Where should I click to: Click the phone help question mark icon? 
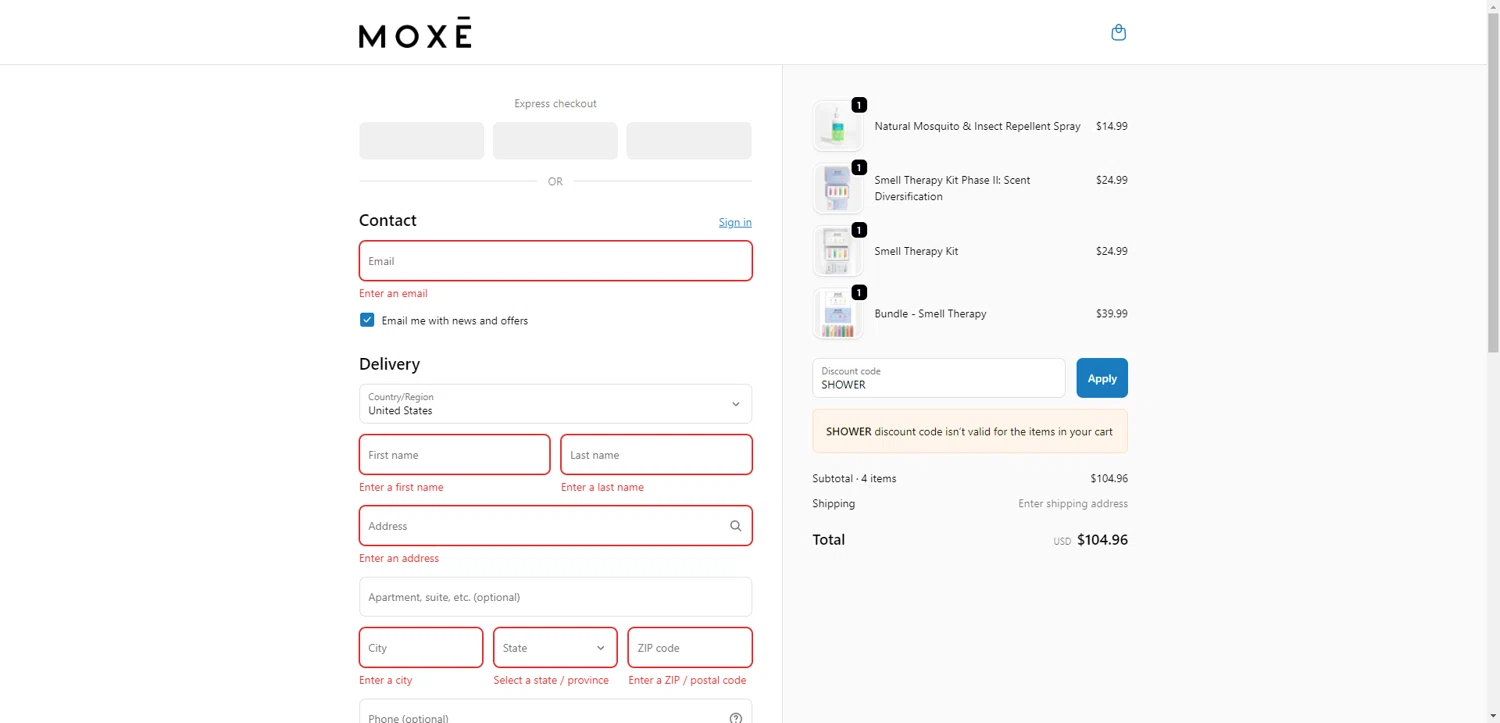point(736,718)
